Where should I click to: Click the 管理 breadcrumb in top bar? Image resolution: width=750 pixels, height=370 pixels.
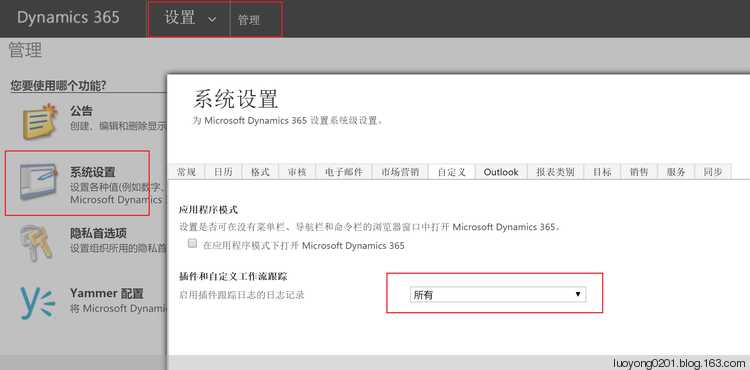pyautogui.click(x=249, y=20)
